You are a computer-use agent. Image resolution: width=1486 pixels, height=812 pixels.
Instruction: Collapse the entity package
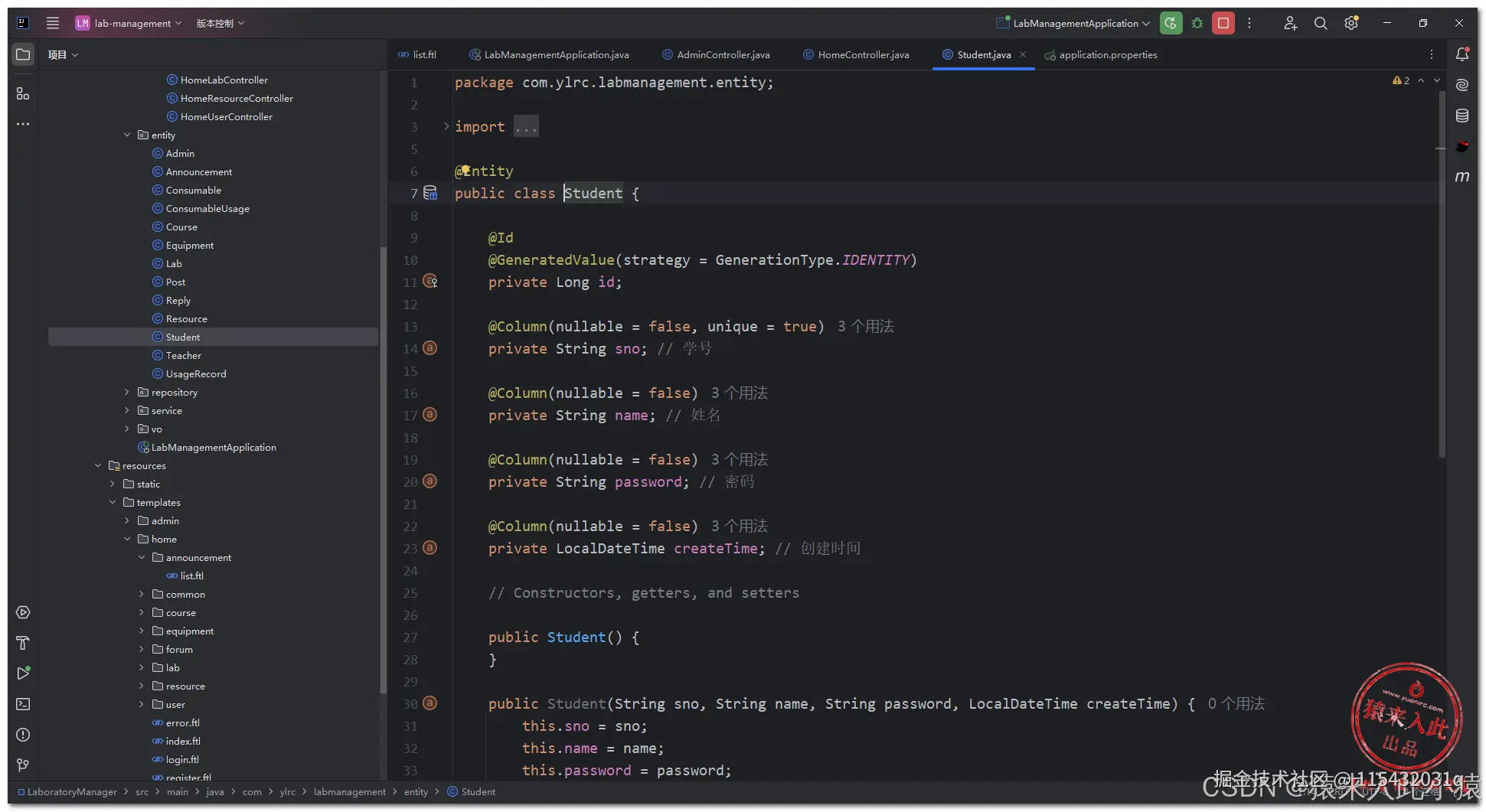coord(127,135)
